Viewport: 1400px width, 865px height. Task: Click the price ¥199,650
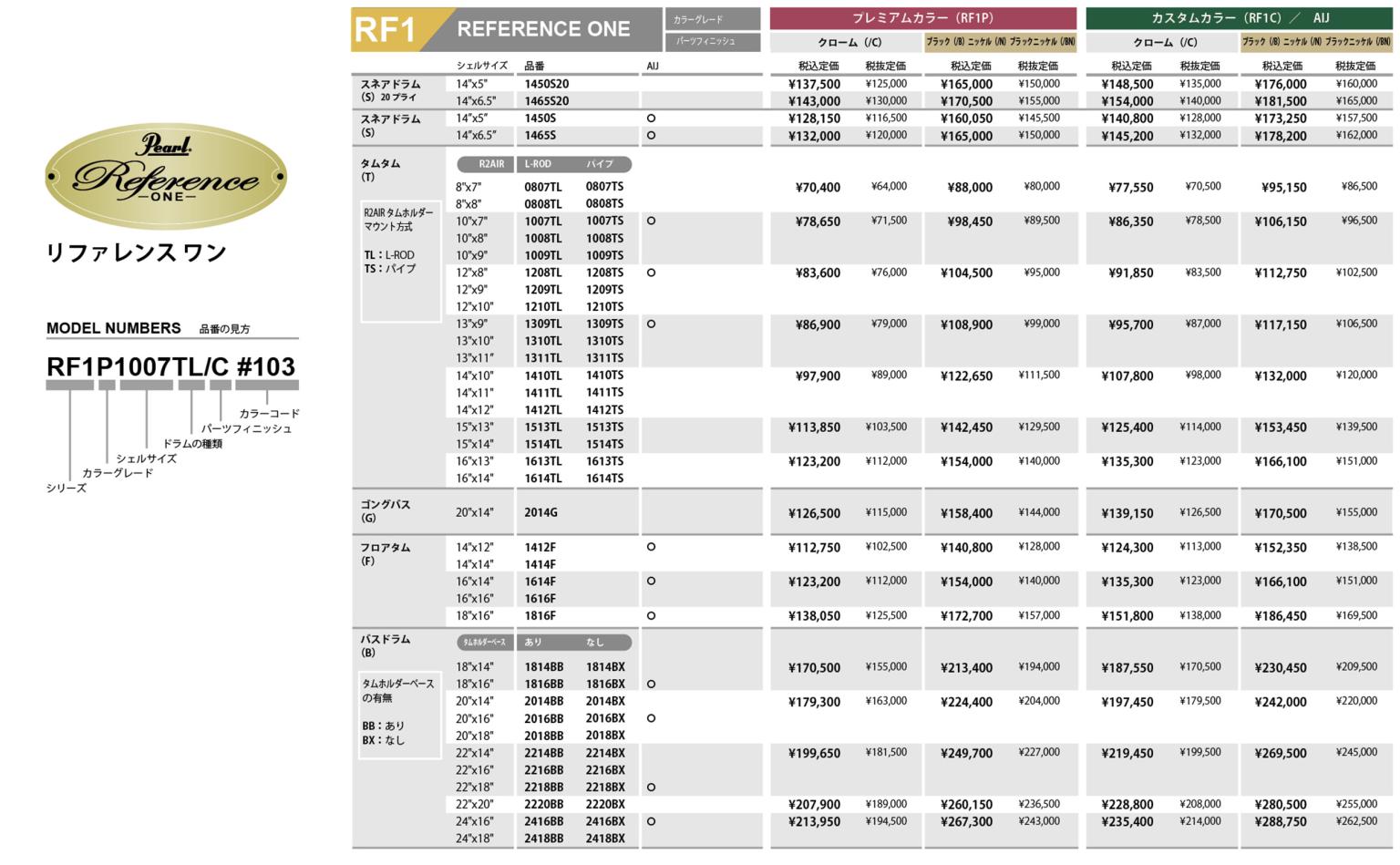[814, 754]
